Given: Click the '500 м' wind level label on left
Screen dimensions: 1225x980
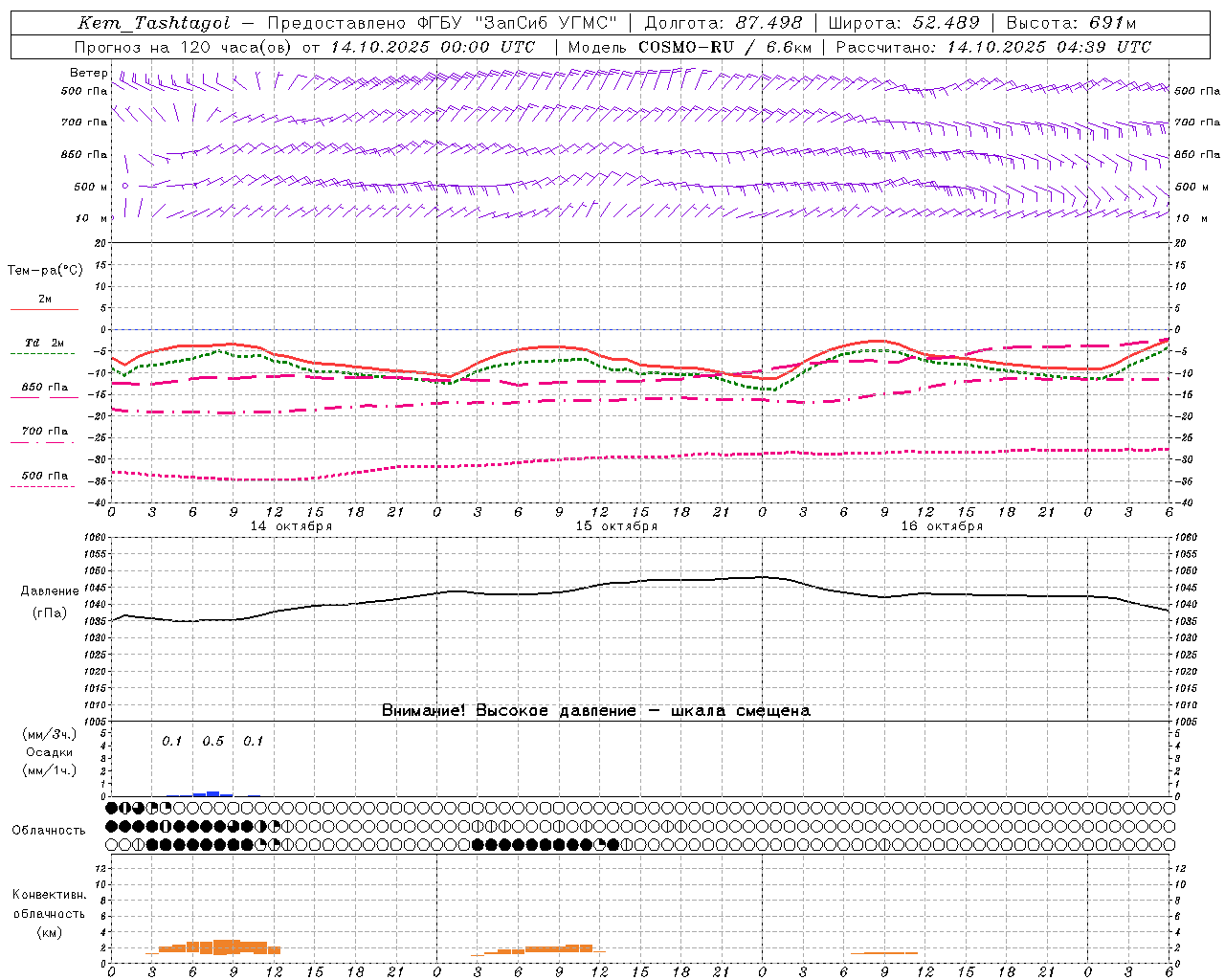Looking at the screenshot, I should tap(91, 188).
